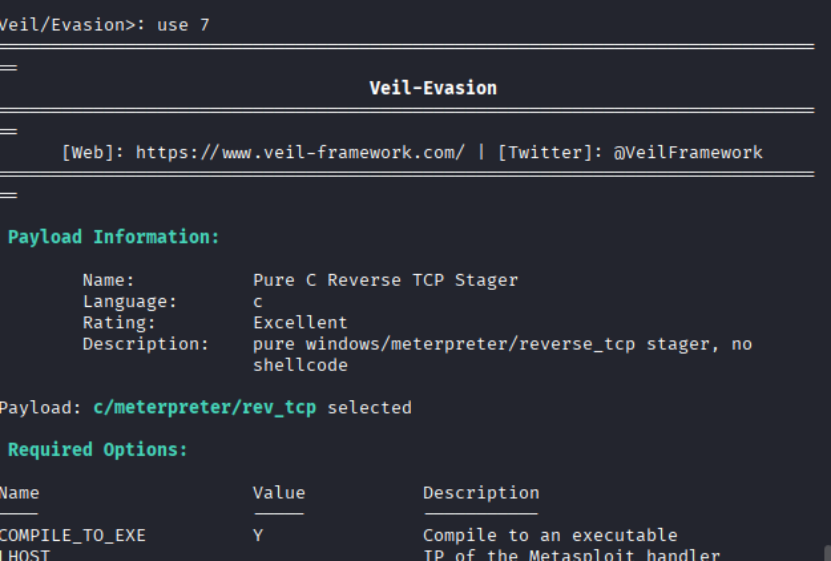Click the language value 'c'
This screenshot has width=831, height=561.
coord(258,302)
